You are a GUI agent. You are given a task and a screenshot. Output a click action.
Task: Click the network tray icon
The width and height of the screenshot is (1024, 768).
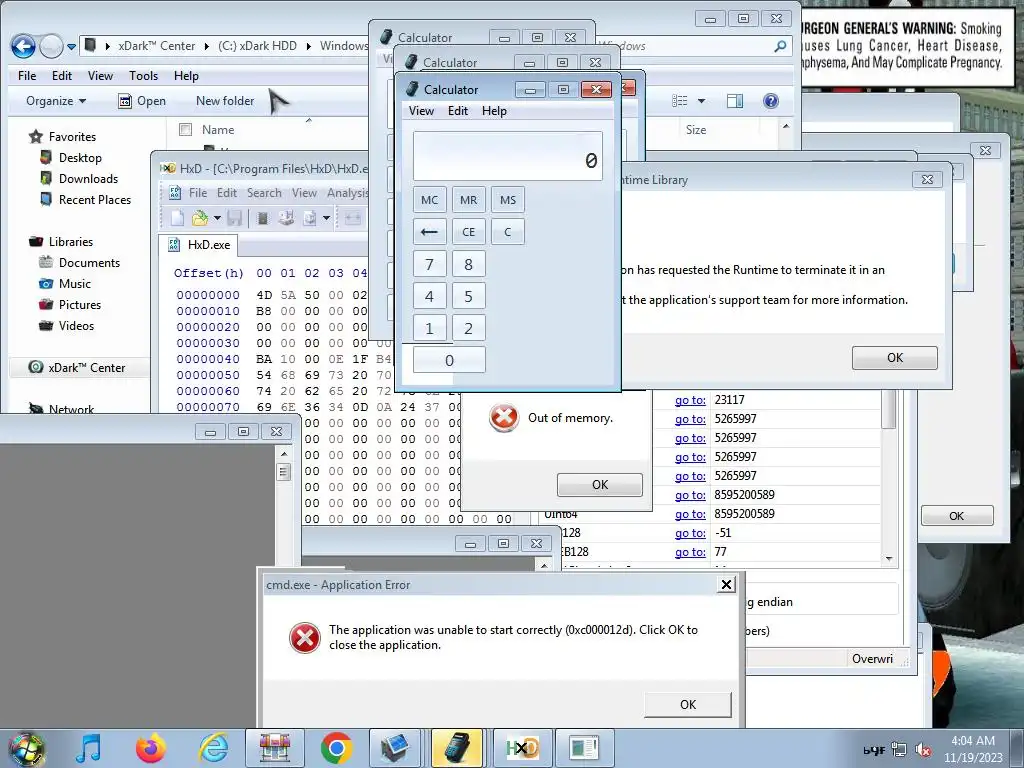click(899, 750)
